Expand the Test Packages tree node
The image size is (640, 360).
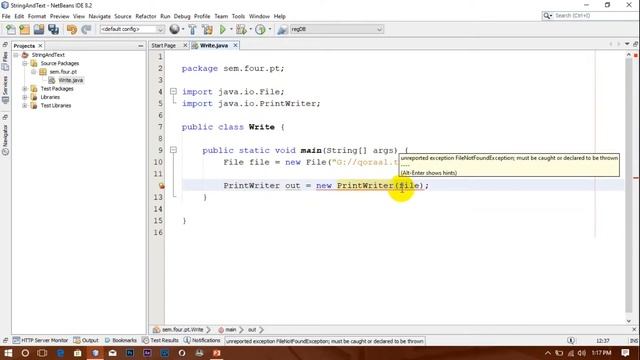25,89
